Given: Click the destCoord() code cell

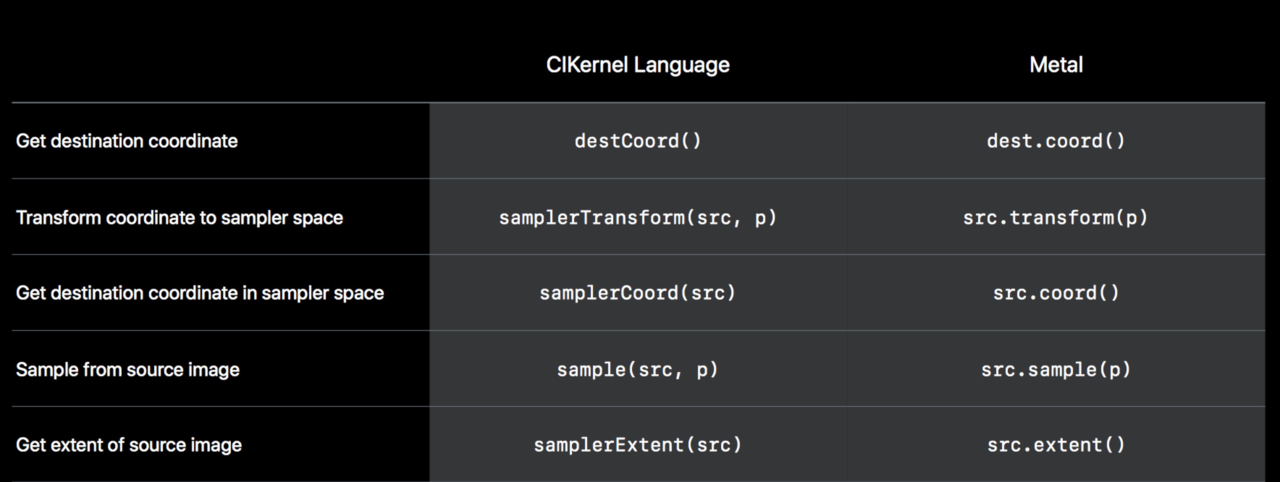Looking at the screenshot, I should pyautogui.click(x=638, y=141).
